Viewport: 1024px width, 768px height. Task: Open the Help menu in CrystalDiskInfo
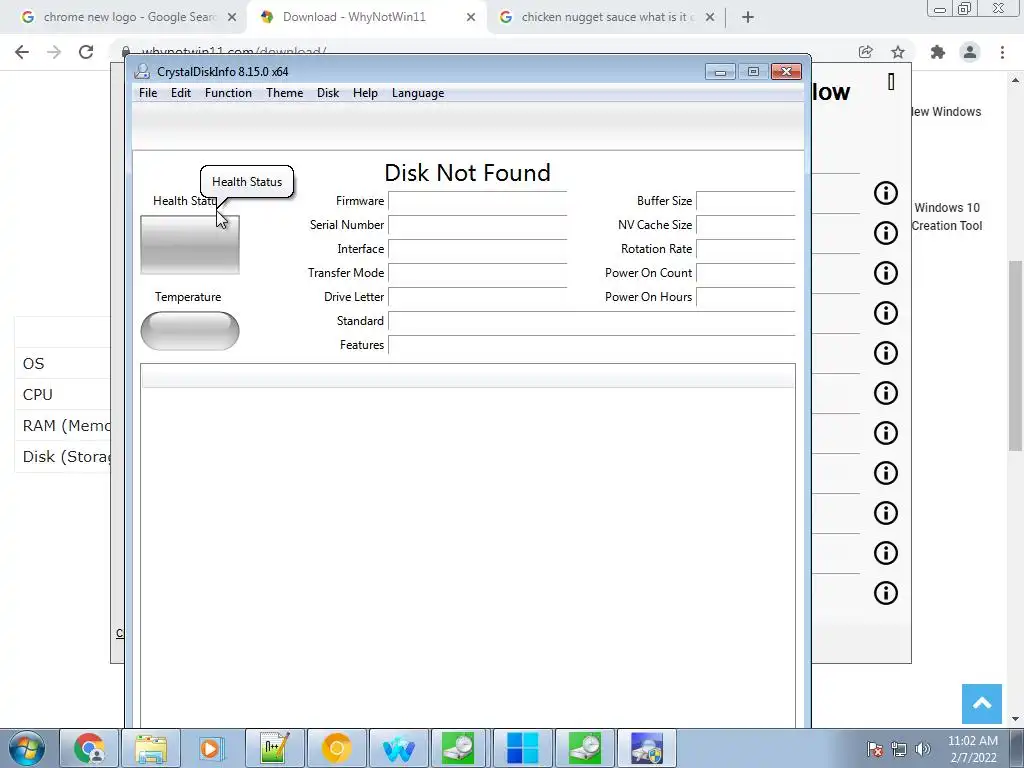coord(365,93)
